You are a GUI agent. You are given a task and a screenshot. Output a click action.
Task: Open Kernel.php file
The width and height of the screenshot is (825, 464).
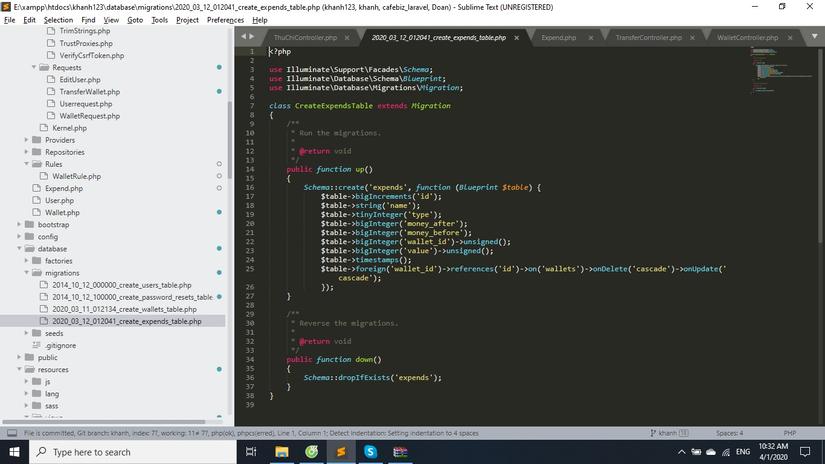[69, 128]
